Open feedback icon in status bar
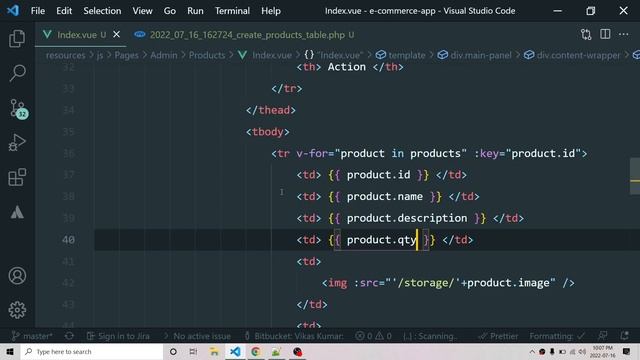Viewport: 640px width, 360px height. tap(602, 336)
